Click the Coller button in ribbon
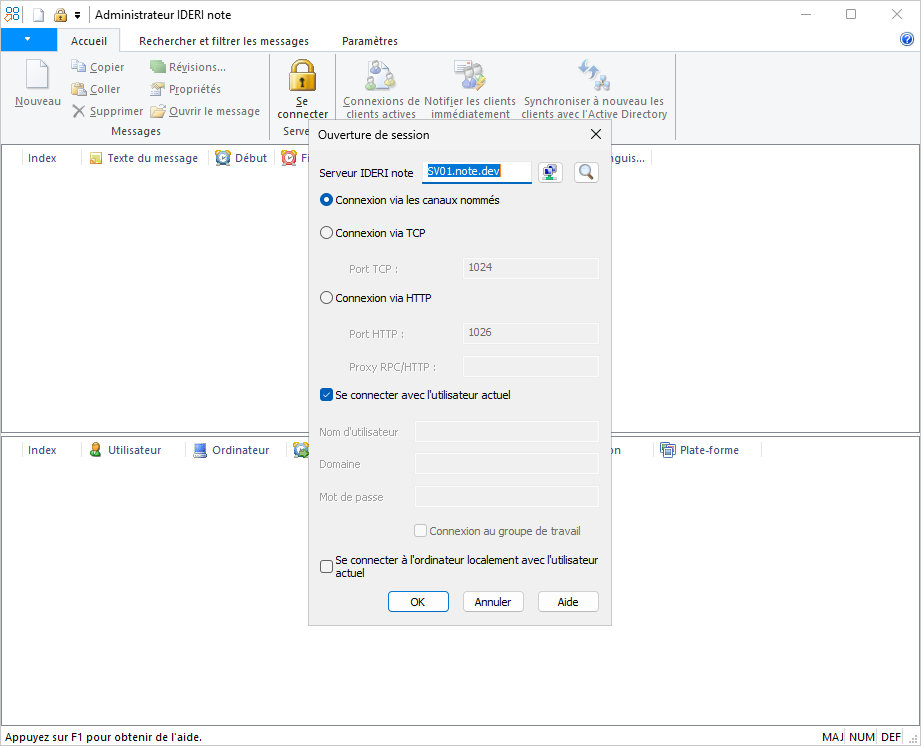 (x=96, y=89)
